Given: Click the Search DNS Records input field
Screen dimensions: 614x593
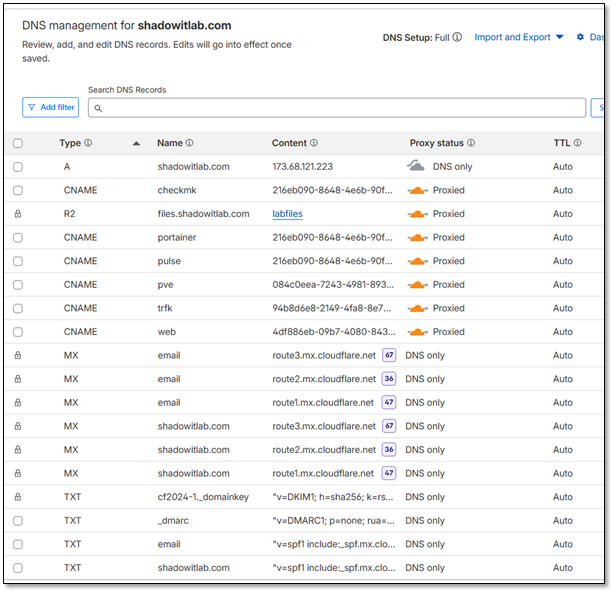Looking at the screenshot, I should (337, 108).
